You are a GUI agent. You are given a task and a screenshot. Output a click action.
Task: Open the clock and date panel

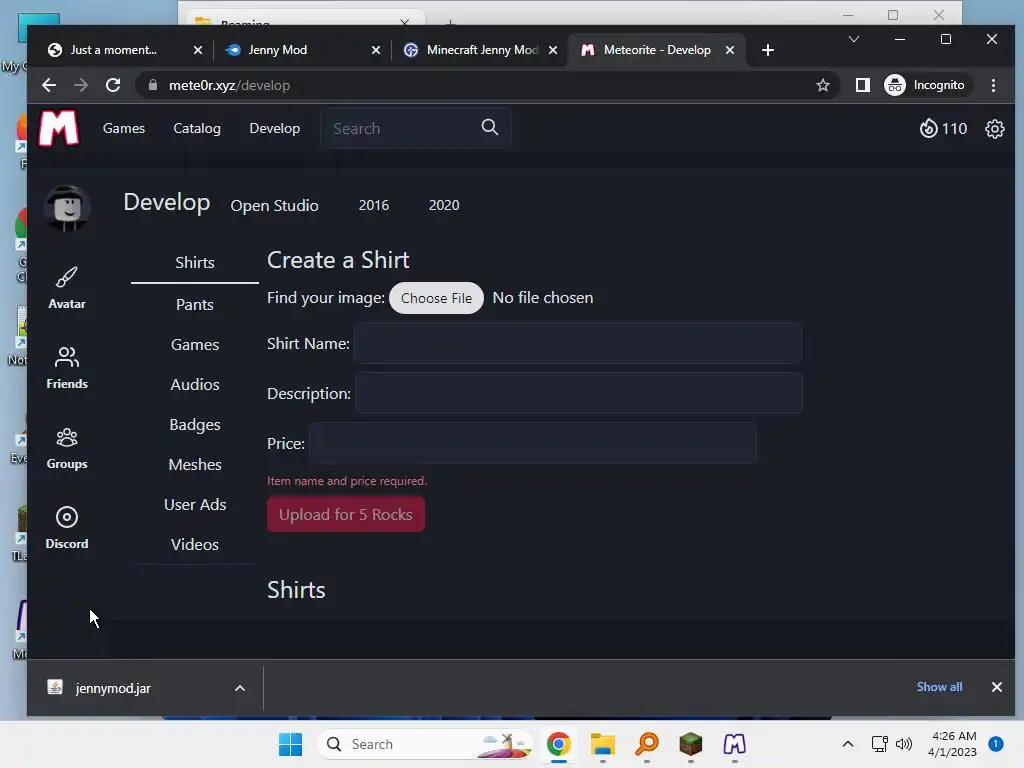pyautogui.click(x=952, y=744)
